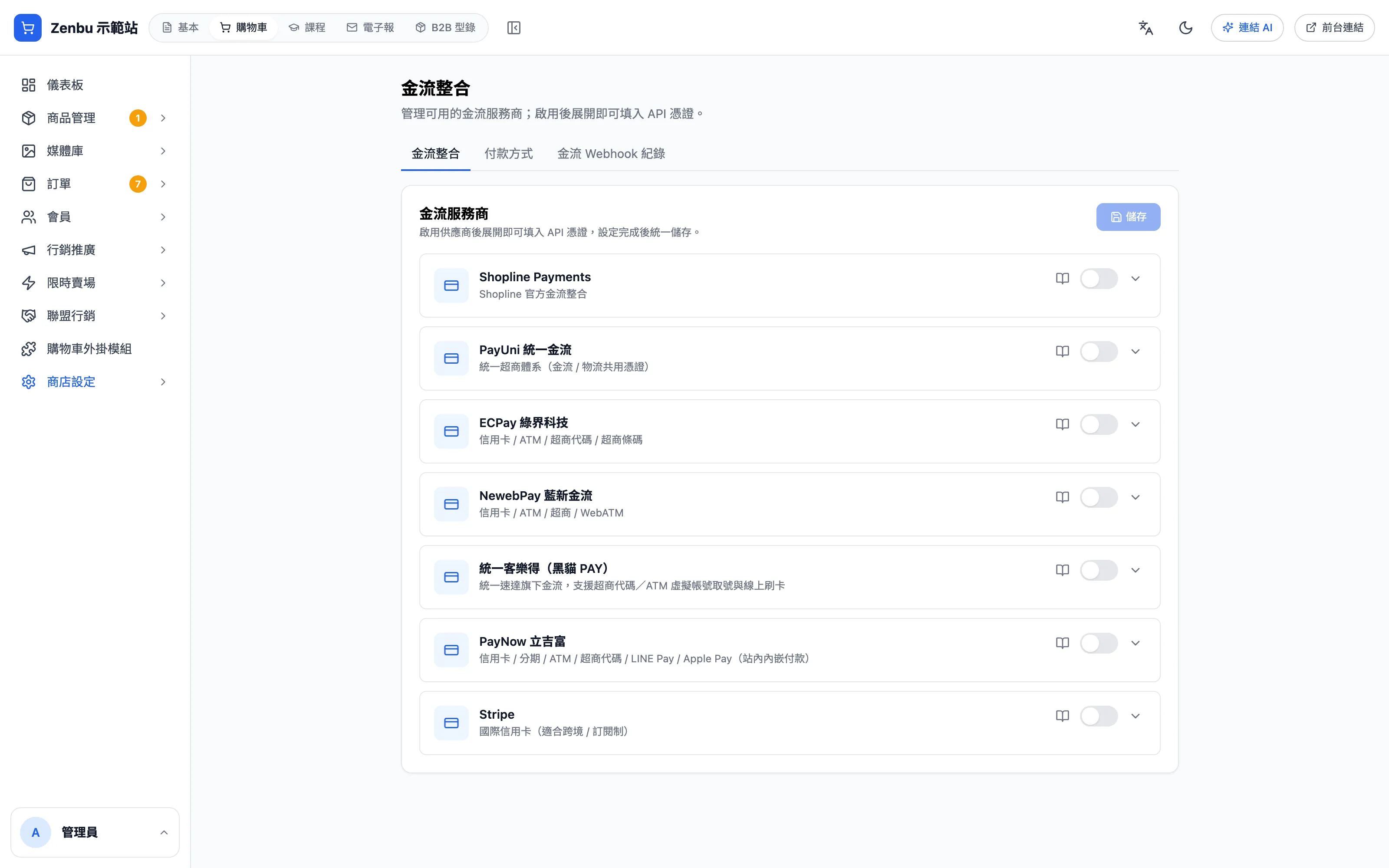
Task: Open documentation book icon for Stripe
Action: (1063, 716)
